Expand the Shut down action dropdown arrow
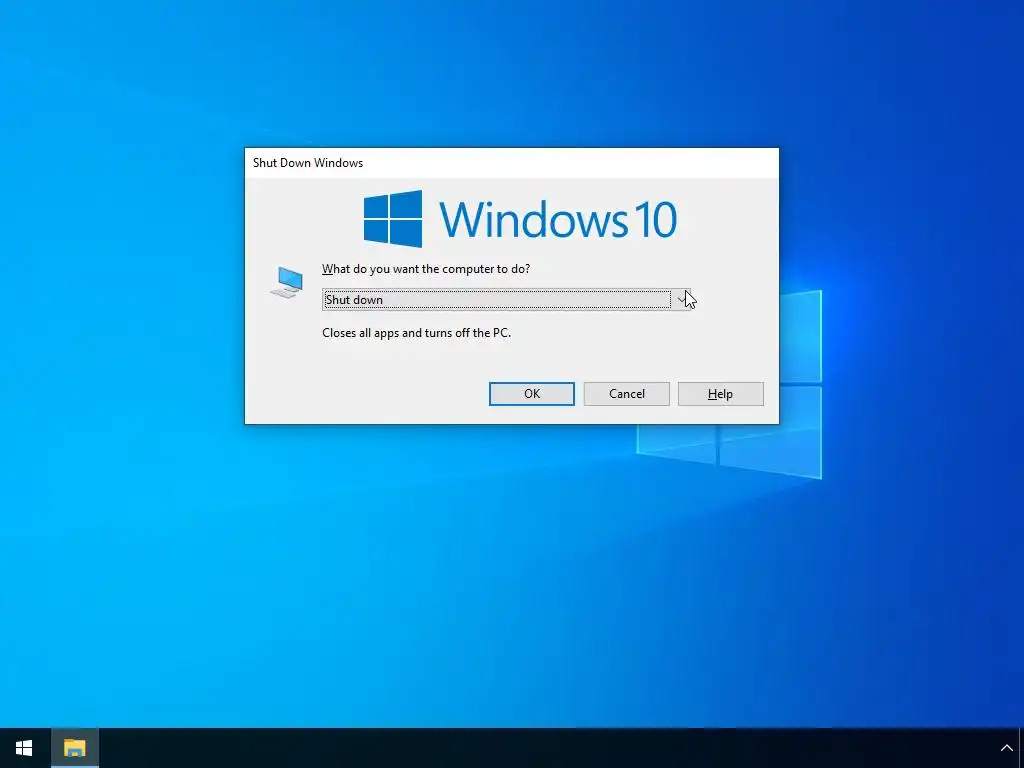The width and height of the screenshot is (1024, 768). (x=681, y=300)
